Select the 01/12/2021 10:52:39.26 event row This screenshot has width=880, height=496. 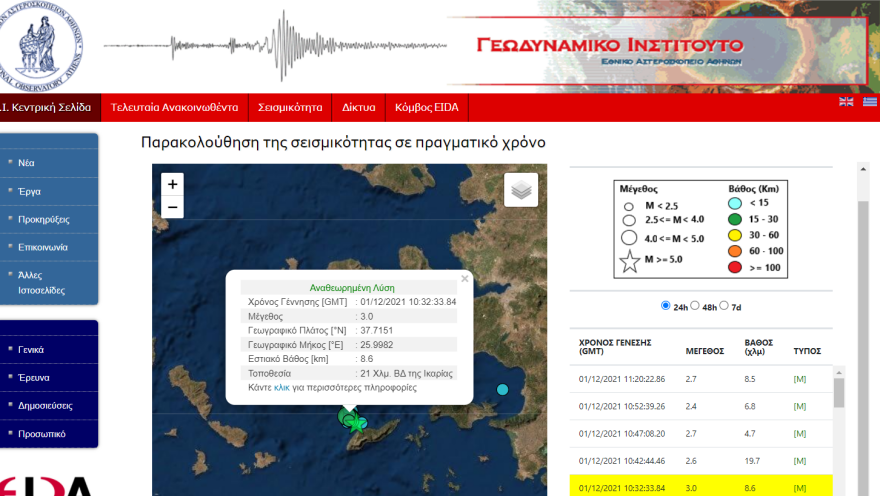[701, 406]
